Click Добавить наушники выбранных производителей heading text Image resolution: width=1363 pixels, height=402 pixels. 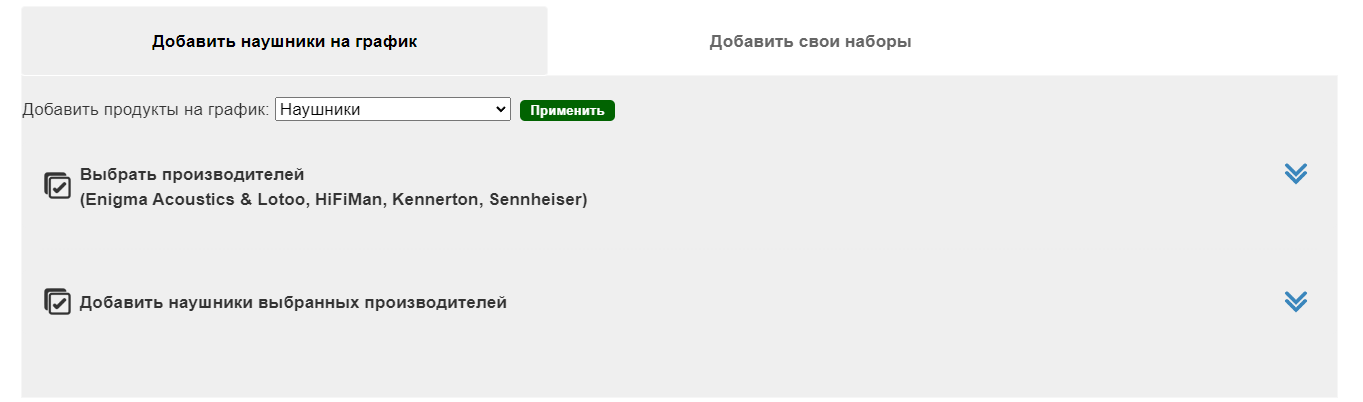pos(293,302)
